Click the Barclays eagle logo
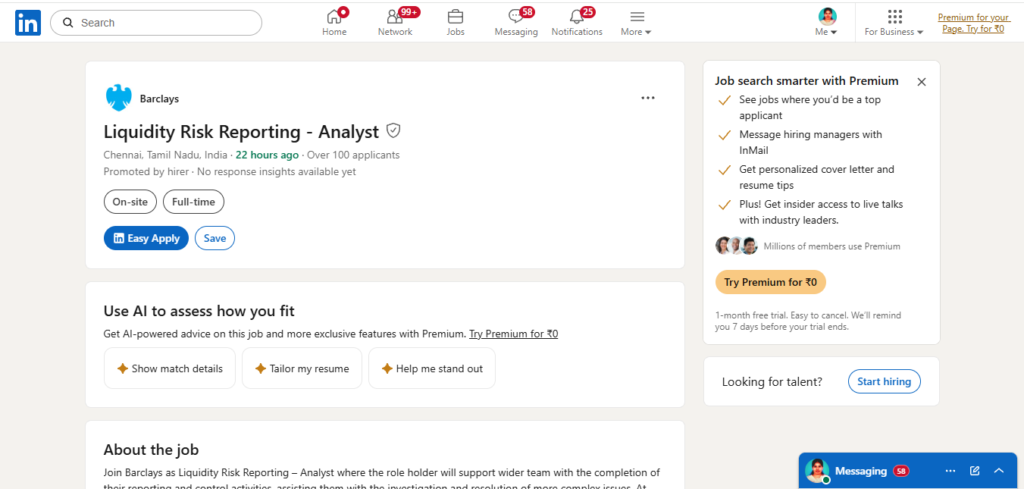Viewport: 1024px width, 489px height. click(118, 99)
